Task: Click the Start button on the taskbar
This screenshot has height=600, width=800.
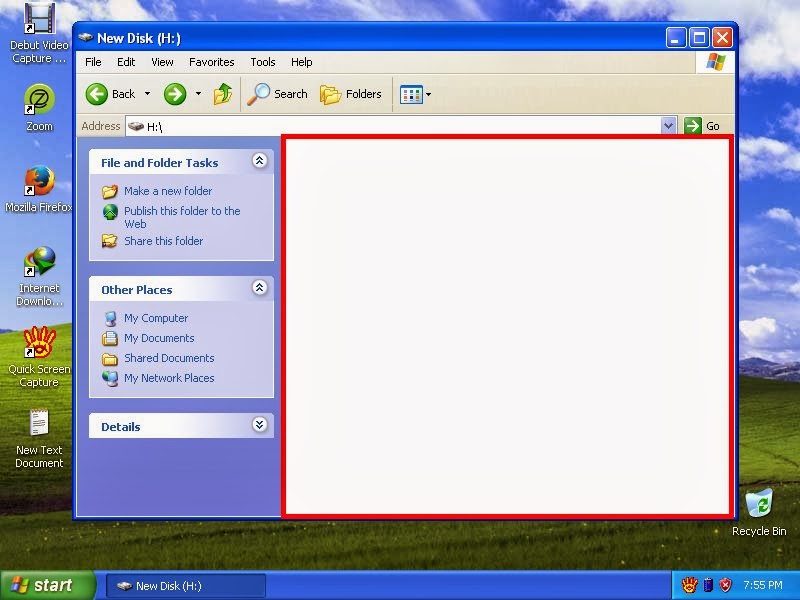Action: click(42, 585)
